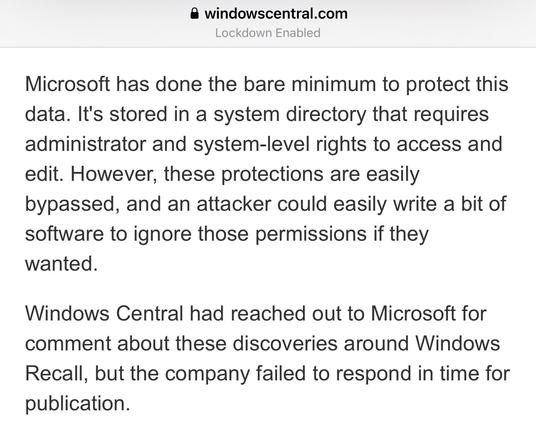Click the word "wanted." ending the first paragraph
Image resolution: width=536 pixels, height=429 pixels.
[x=62, y=264]
